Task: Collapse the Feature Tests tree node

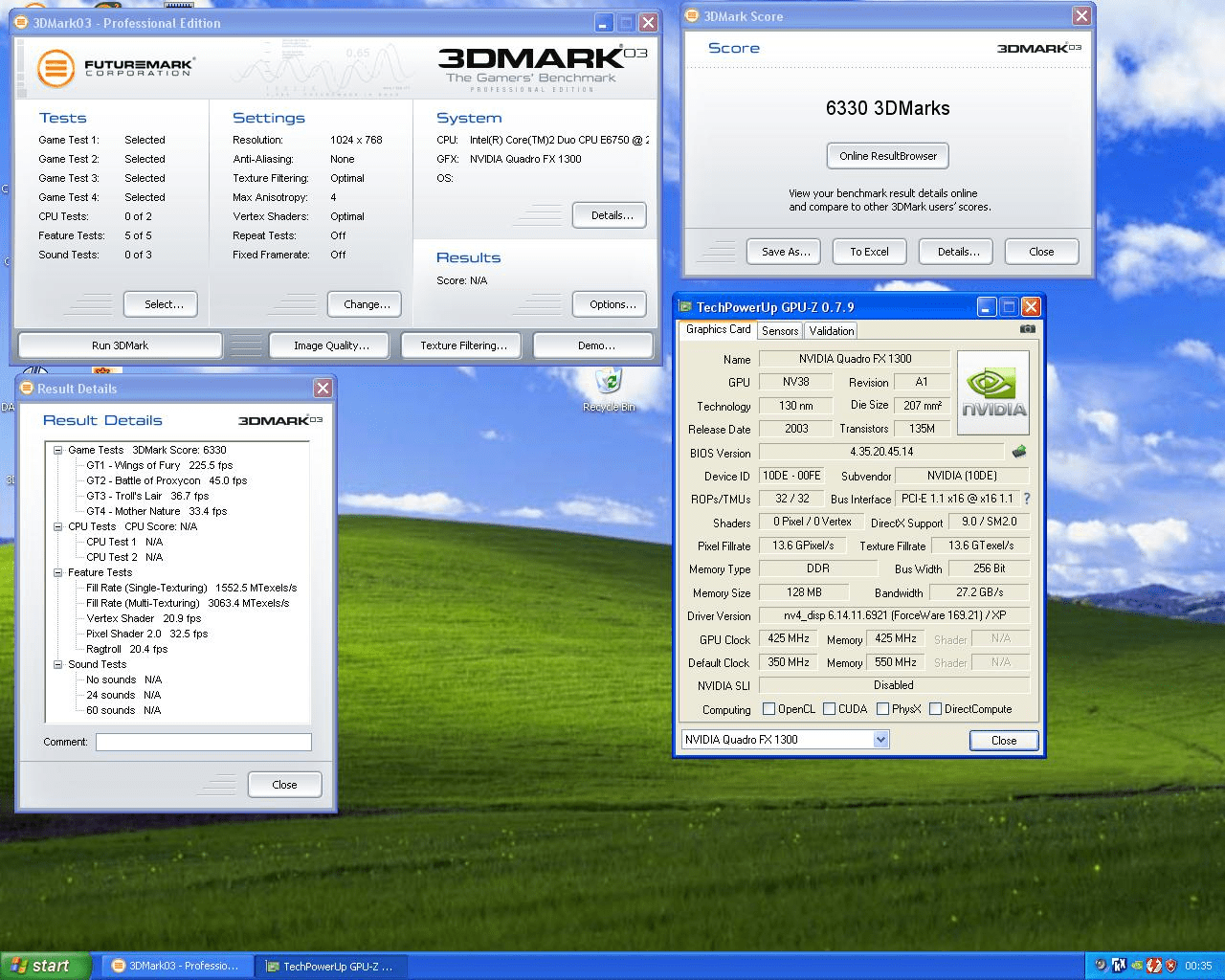Action: [57, 572]
